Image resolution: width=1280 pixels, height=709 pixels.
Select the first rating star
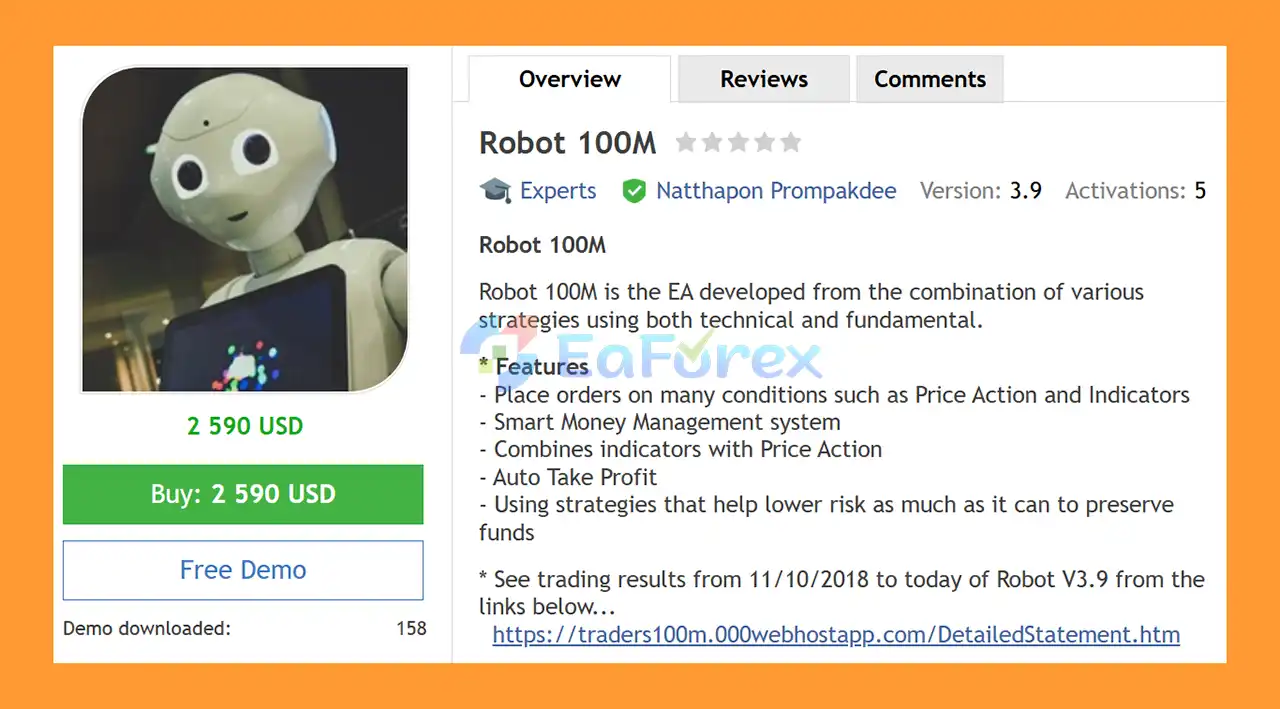[686, 142]
